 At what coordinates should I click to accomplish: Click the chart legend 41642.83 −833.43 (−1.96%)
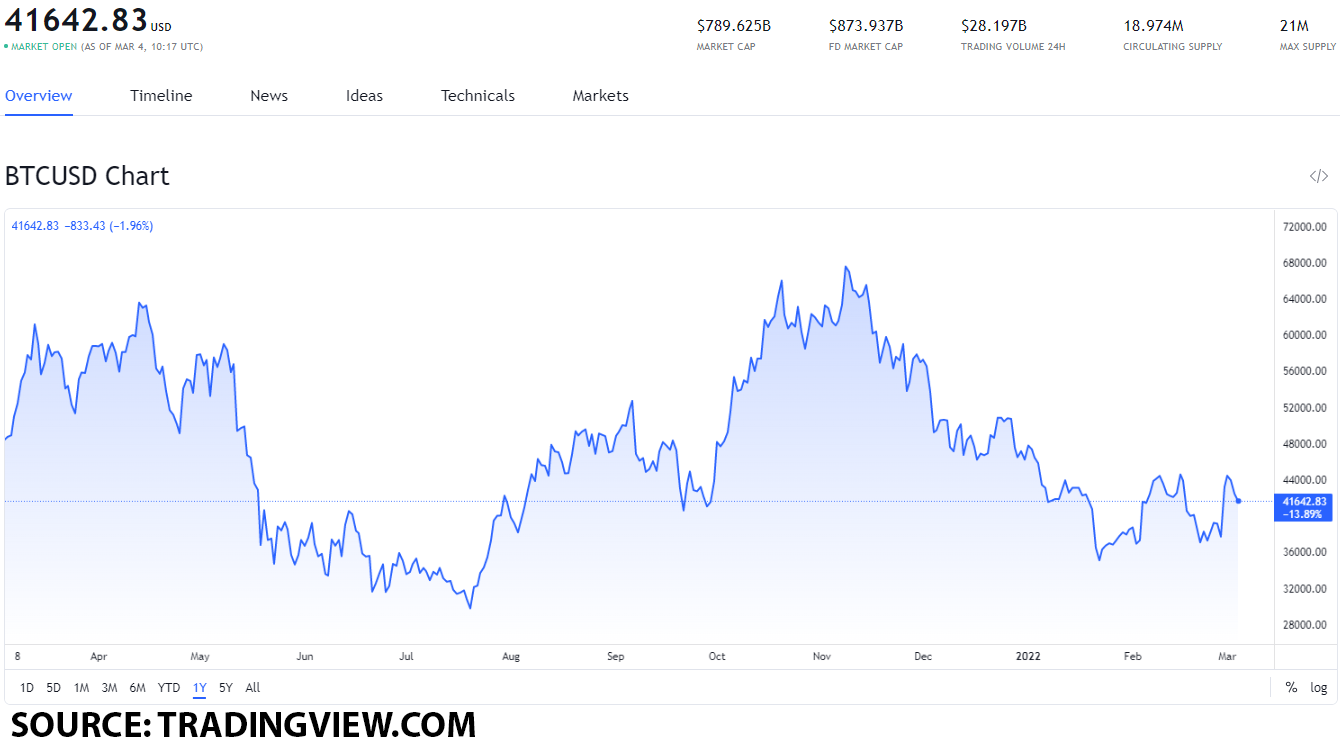click(x=82, y=226)
